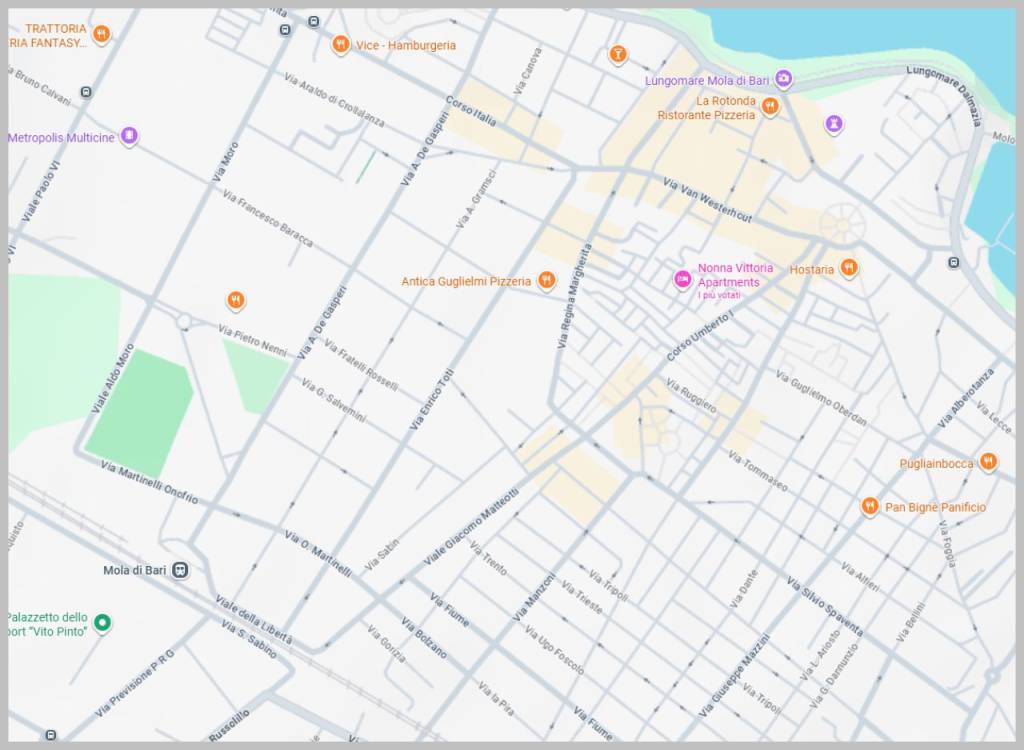This screenshot has height=750, width=1024.
Task: Click the Vice - Hamburgeria restaurant pin
Action: point(341,44)
